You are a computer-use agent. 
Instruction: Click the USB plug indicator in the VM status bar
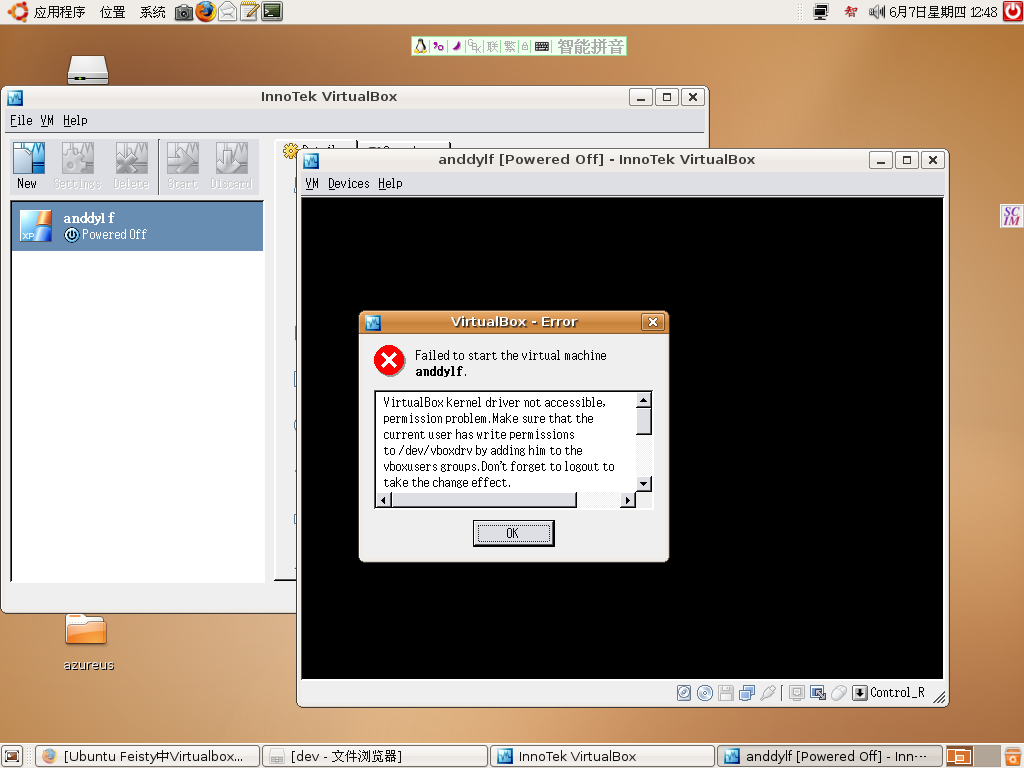pyautogui.click(x=768, y=693)
